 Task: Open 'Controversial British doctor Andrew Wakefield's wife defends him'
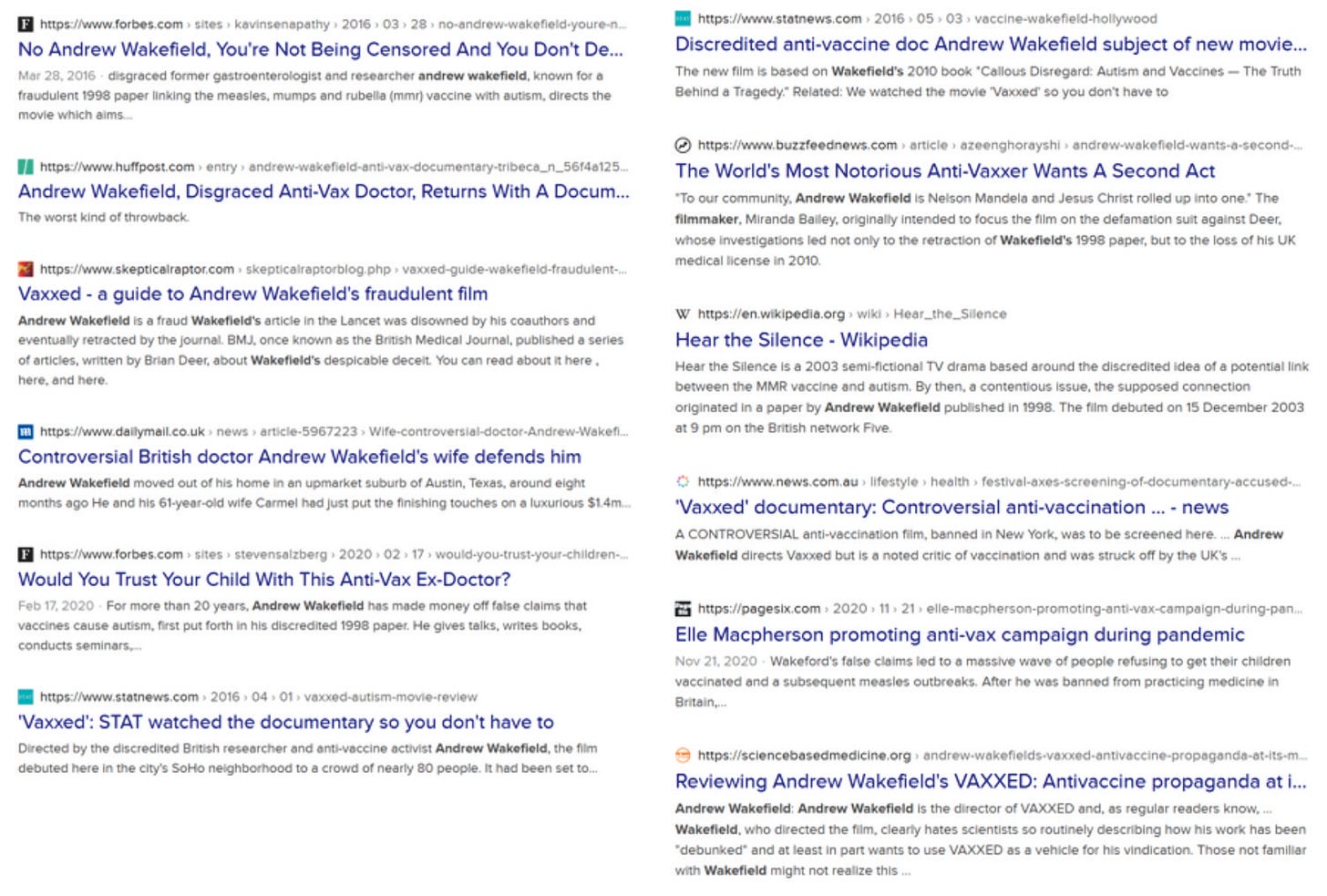click(299, 457)
